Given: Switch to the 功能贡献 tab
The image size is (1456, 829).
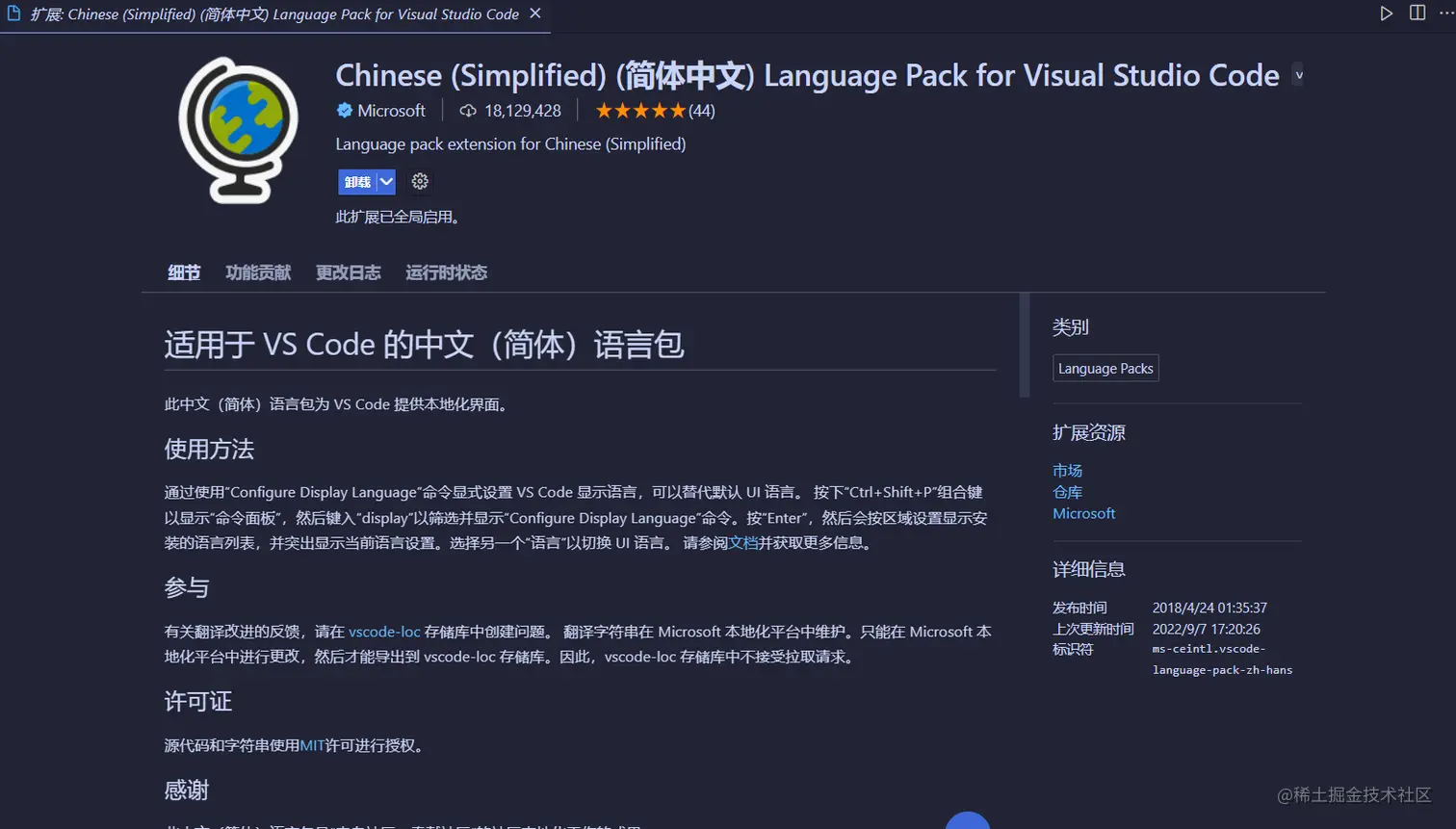Looking at the screenshot, I should pyautogui.click(x=258, y=272).
